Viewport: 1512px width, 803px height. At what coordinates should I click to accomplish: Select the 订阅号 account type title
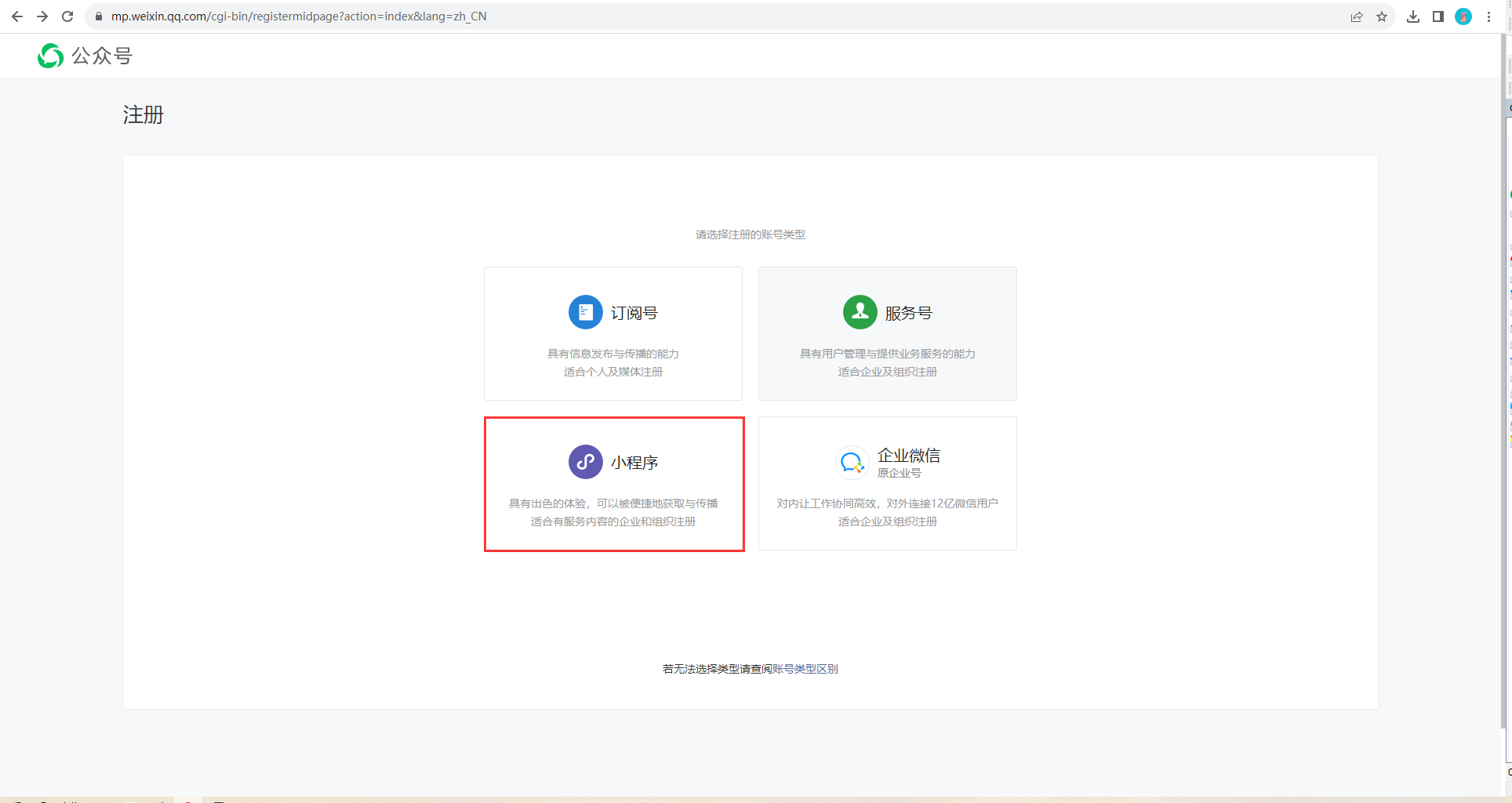click(634, 313)
